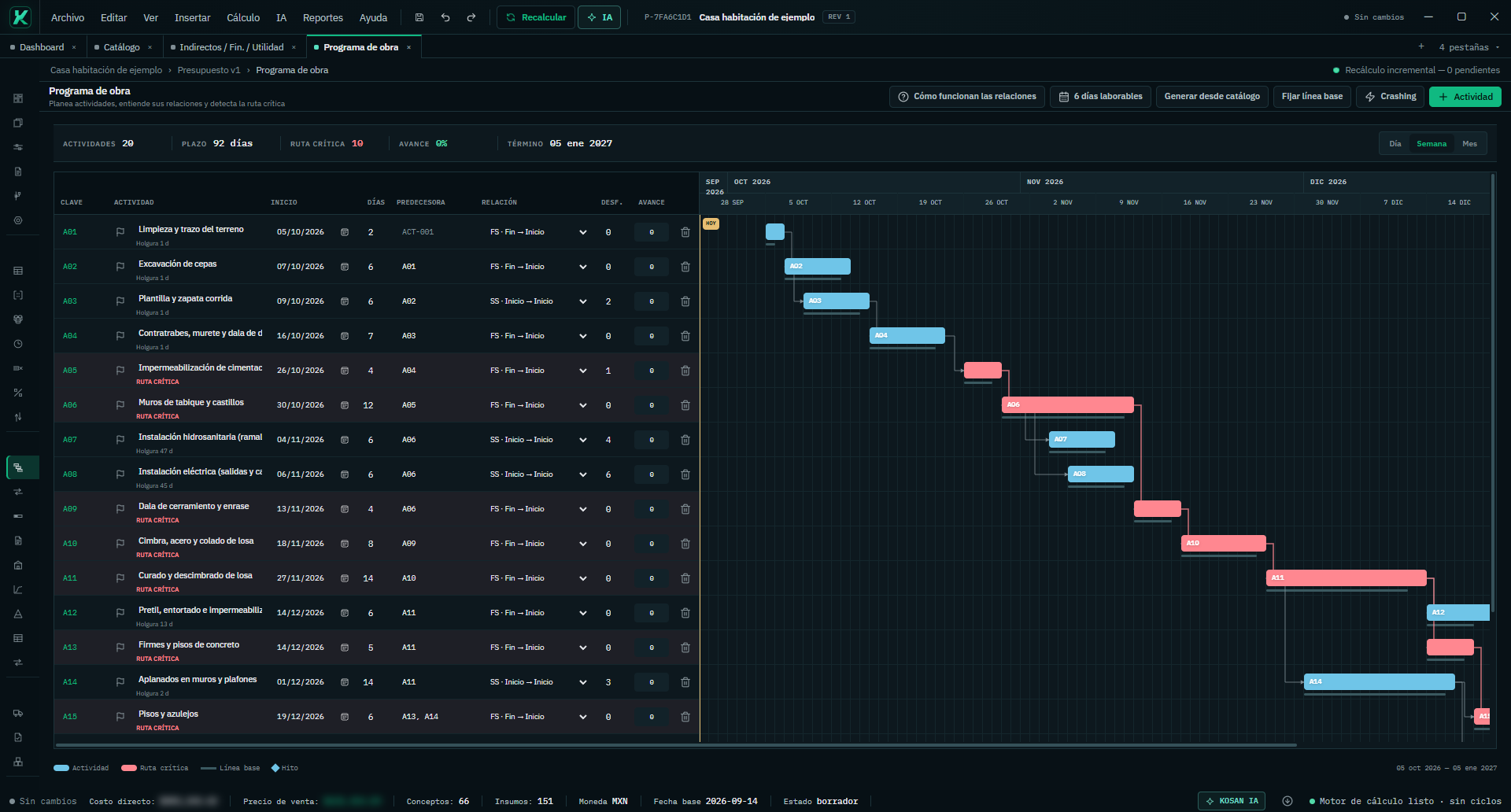Select the Semana time scale
The width and height of the screenshot is (1511, 812).
click(1432, 144)
